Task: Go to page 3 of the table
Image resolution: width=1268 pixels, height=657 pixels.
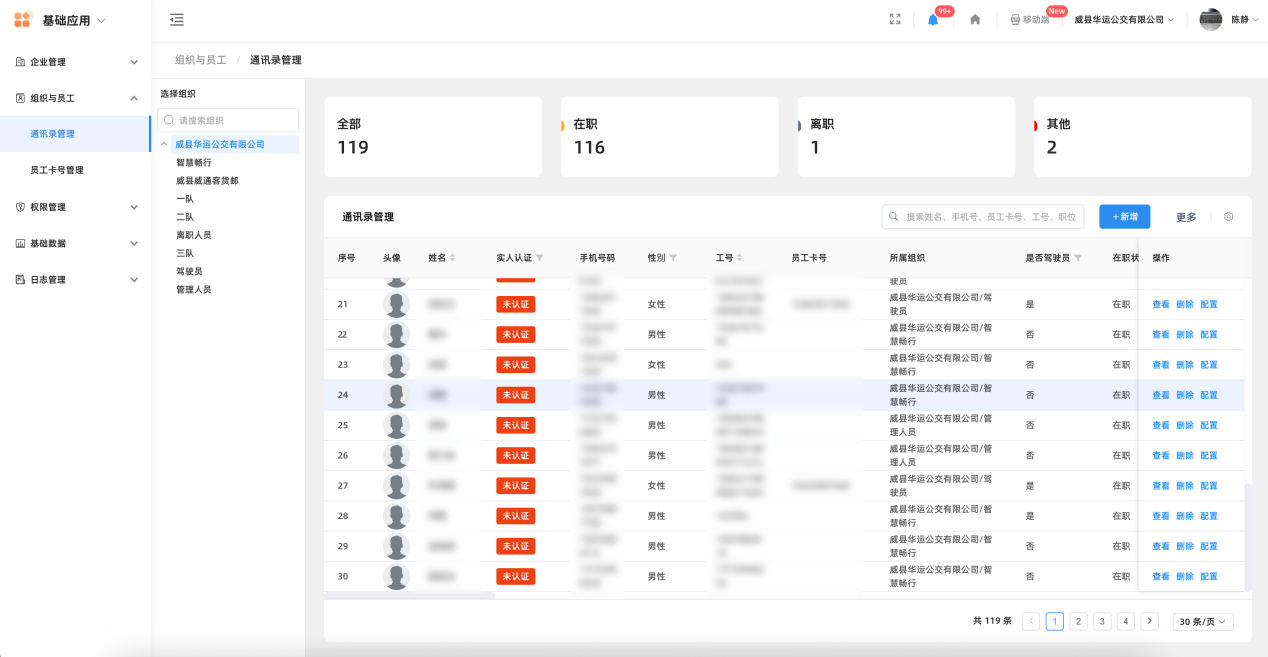Action: coord(1102,621)
